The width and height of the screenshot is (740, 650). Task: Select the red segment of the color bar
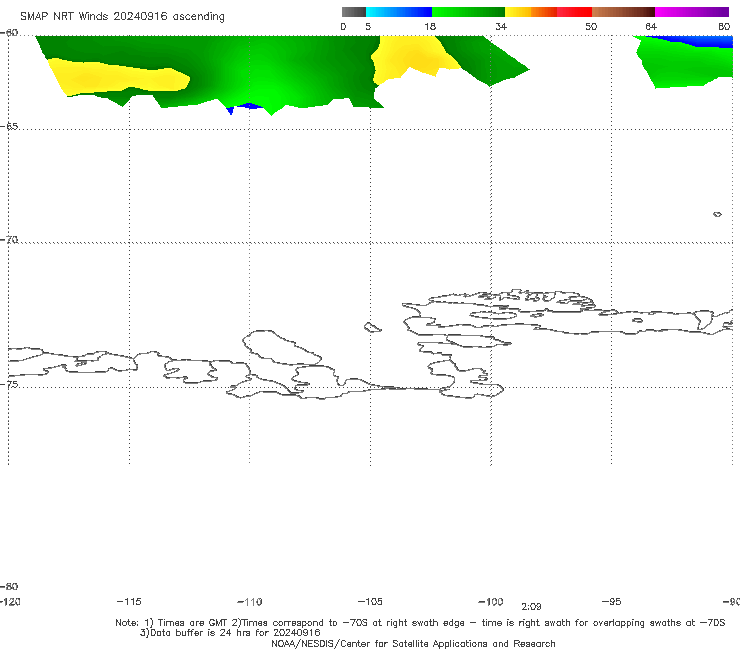(574, 12)
